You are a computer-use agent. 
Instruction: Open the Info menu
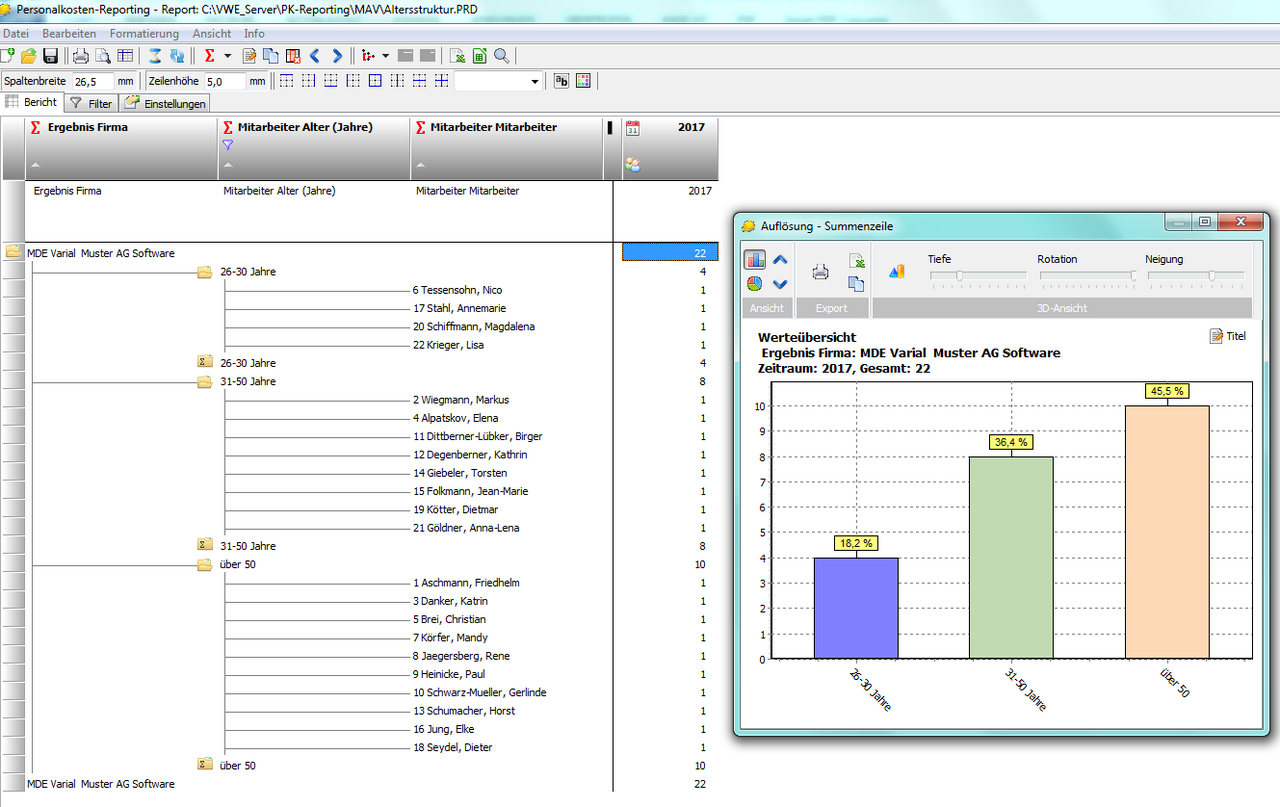coord(254,34)
